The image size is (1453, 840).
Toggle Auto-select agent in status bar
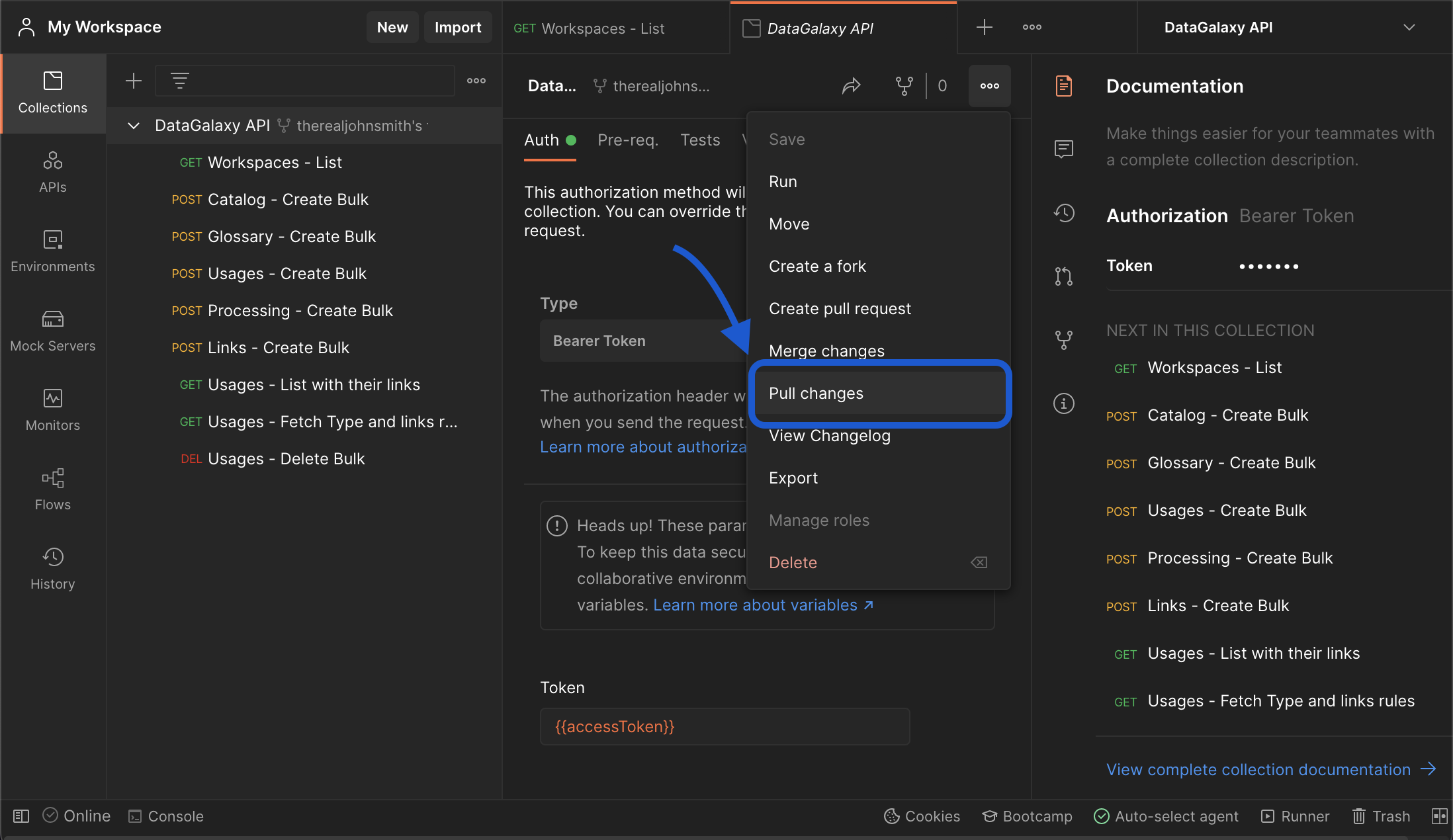(x=1166, y=816)
